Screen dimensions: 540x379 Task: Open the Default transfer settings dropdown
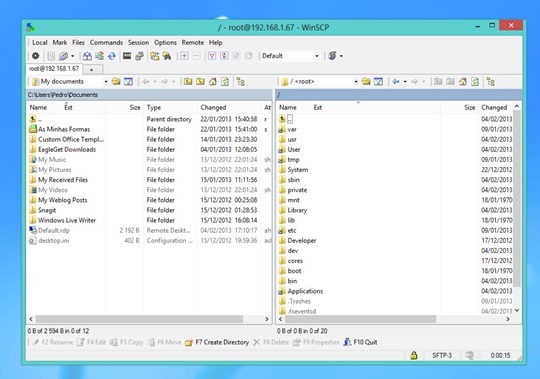tap(317, 56)
